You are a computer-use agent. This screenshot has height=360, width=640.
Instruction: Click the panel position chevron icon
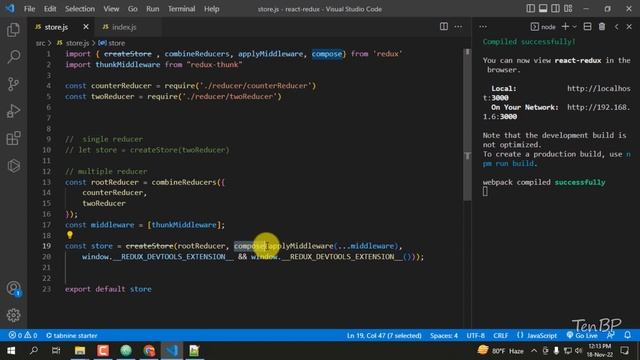[616, 27]
